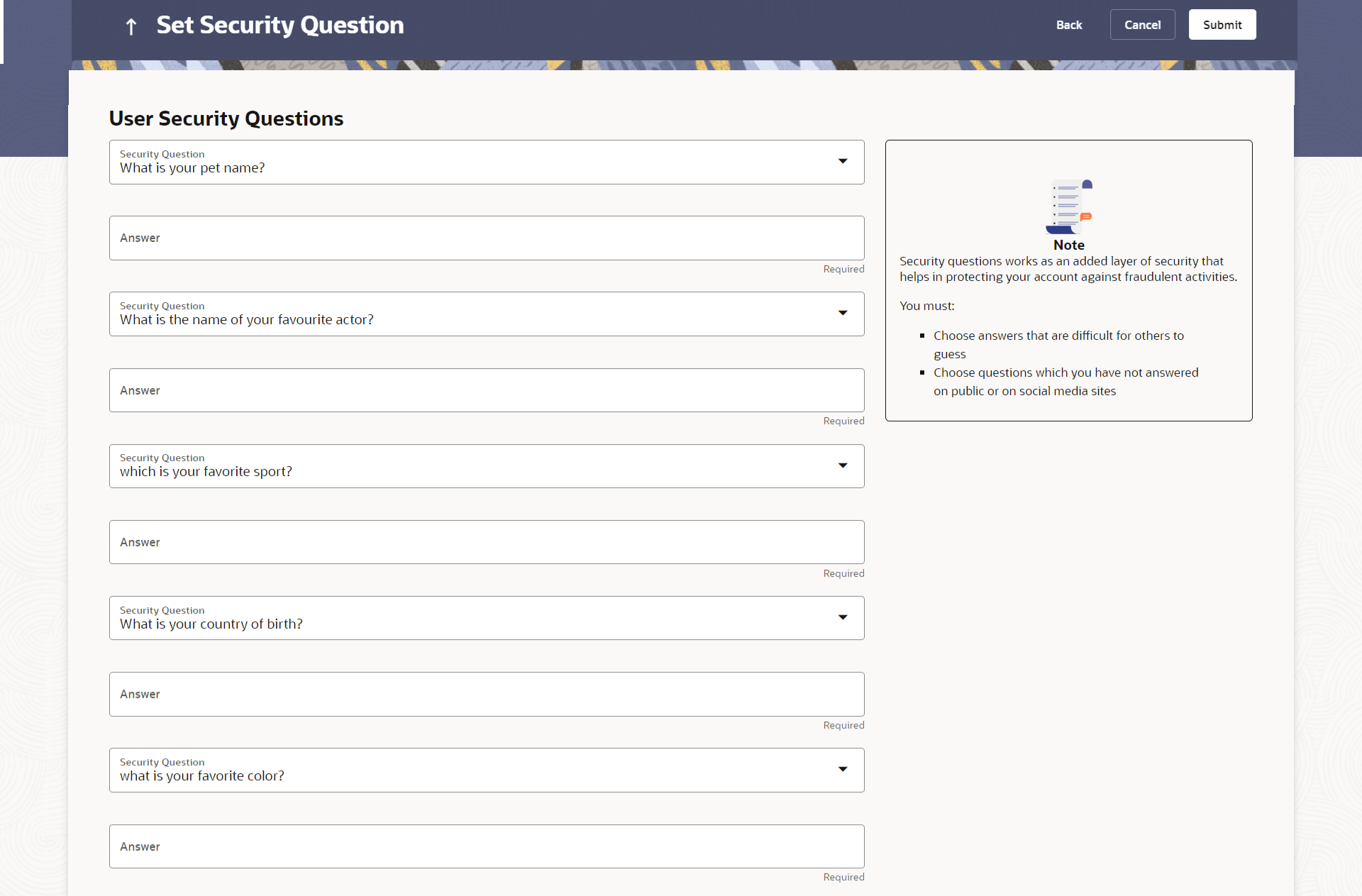
Task: Go Back using the header link
Action: coord(1068,25)
